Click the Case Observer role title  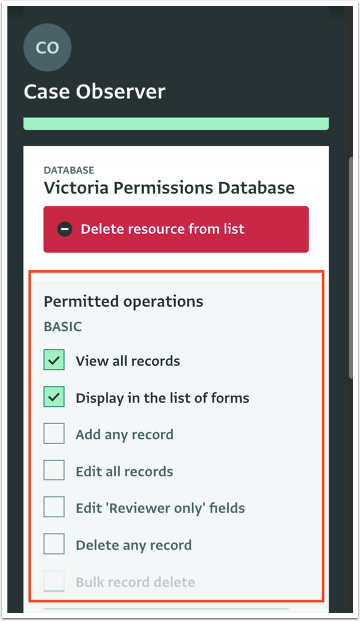(x=94, y=92)
